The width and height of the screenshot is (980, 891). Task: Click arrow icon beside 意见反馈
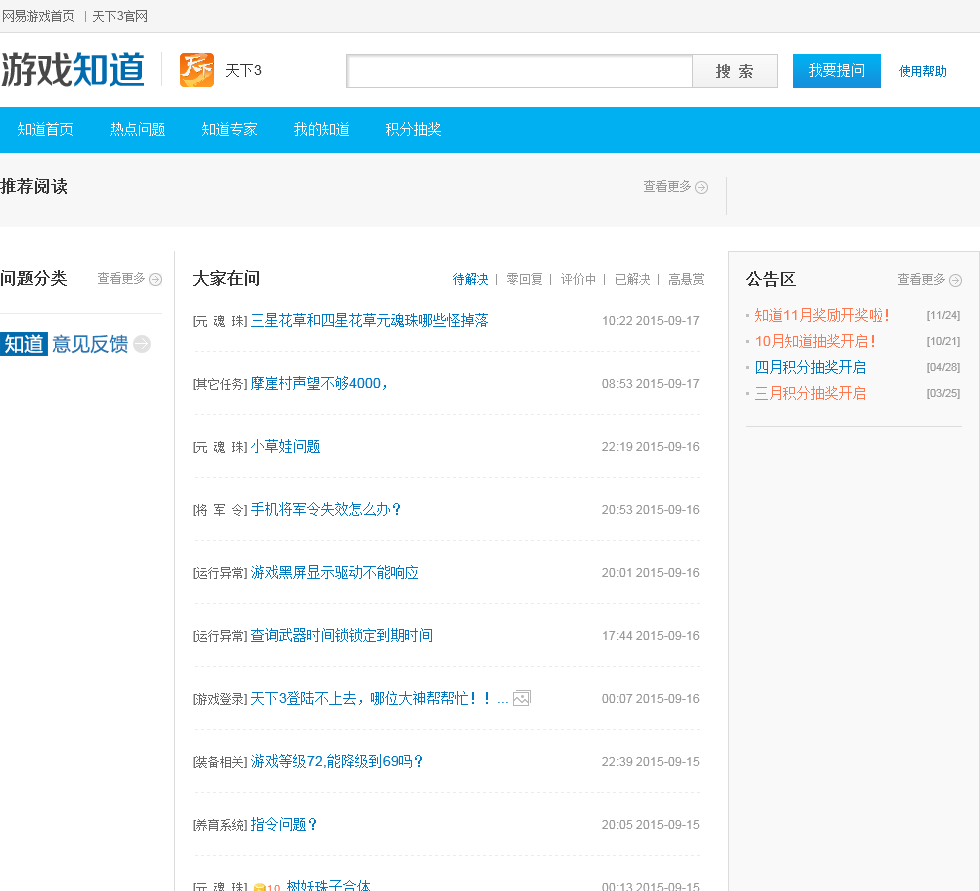point(142,344)
